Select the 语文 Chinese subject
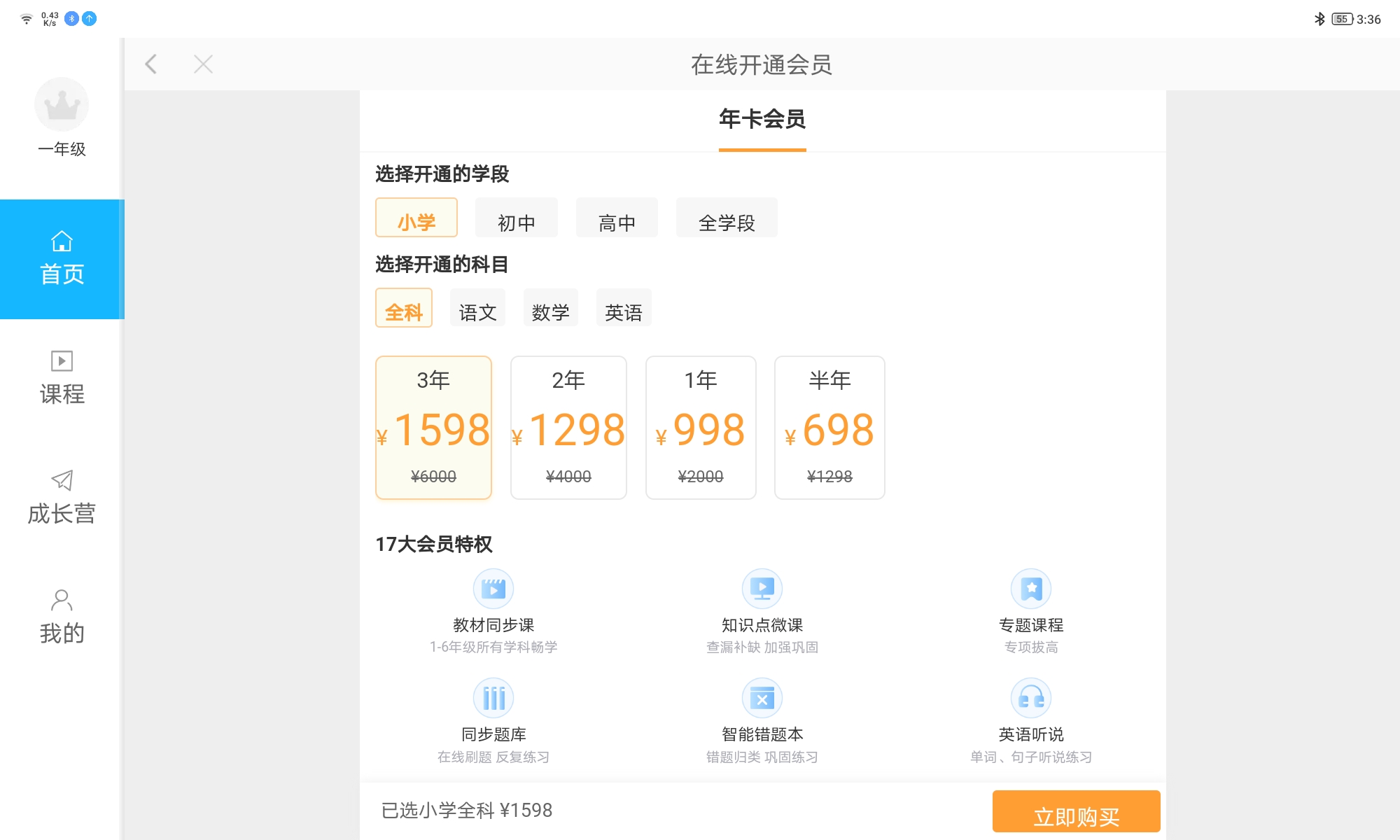The height and width of the screenshot is (840, 1400). coord(477,307)
